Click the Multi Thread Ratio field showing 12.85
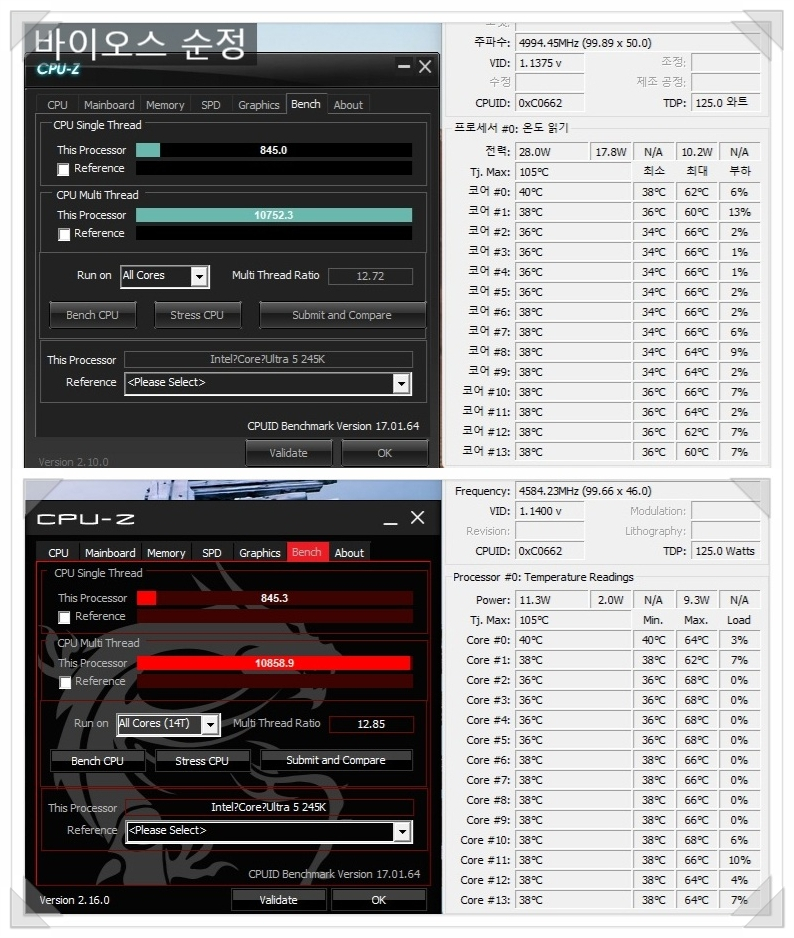The height and width of the screenshot is (938, 794). [x=371, y=724]
